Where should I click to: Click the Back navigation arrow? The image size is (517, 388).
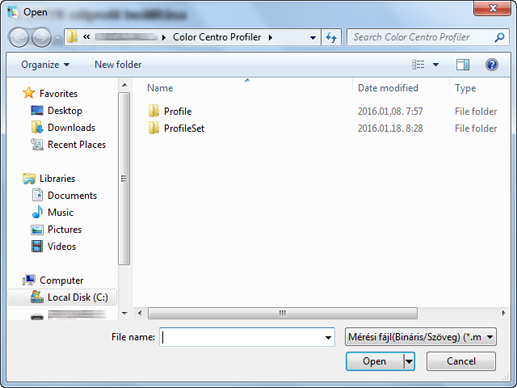pos(19,37)
